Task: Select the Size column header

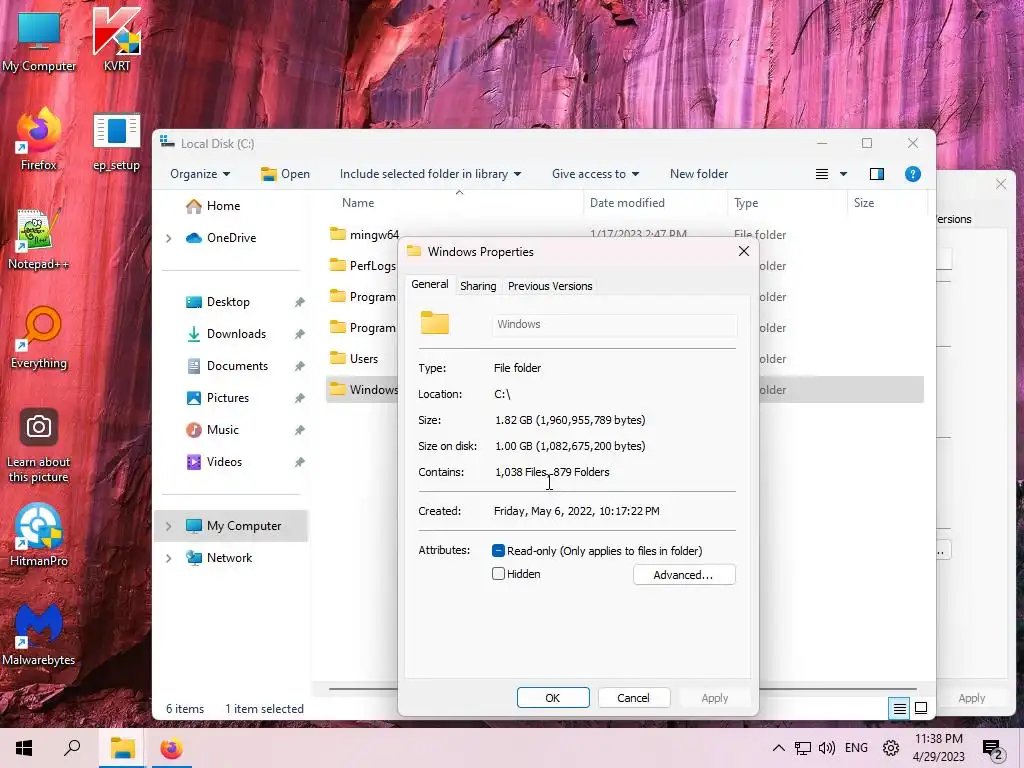Action: coord(887,203)
